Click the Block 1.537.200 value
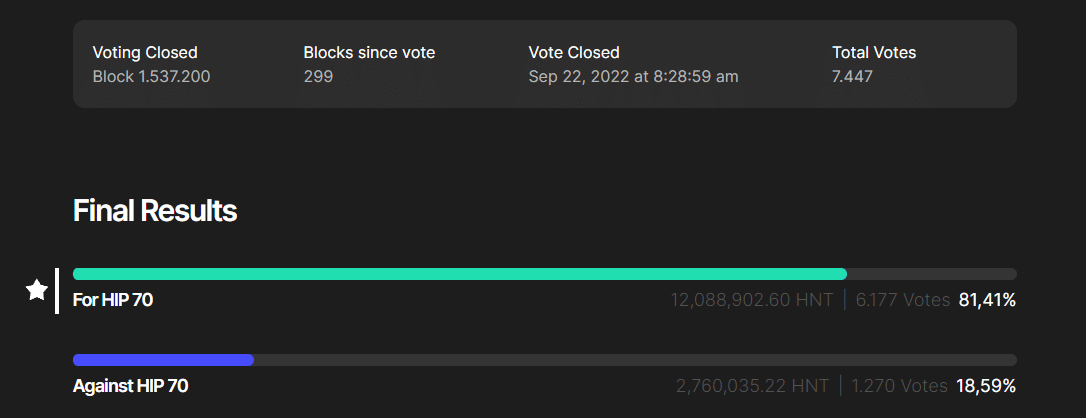1086x418 pixels. point(151,76)
